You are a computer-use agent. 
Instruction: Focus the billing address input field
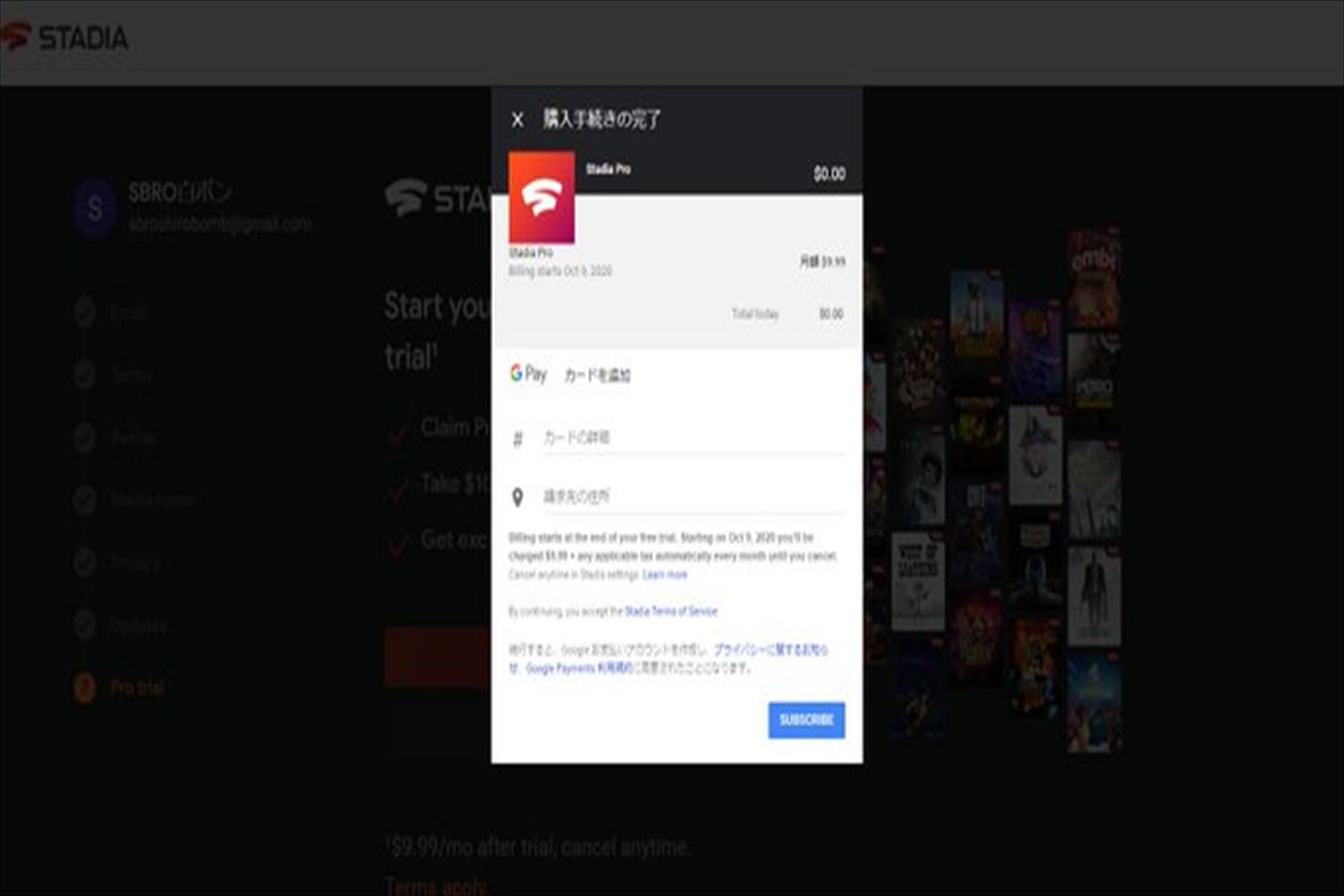click(693, 497)
